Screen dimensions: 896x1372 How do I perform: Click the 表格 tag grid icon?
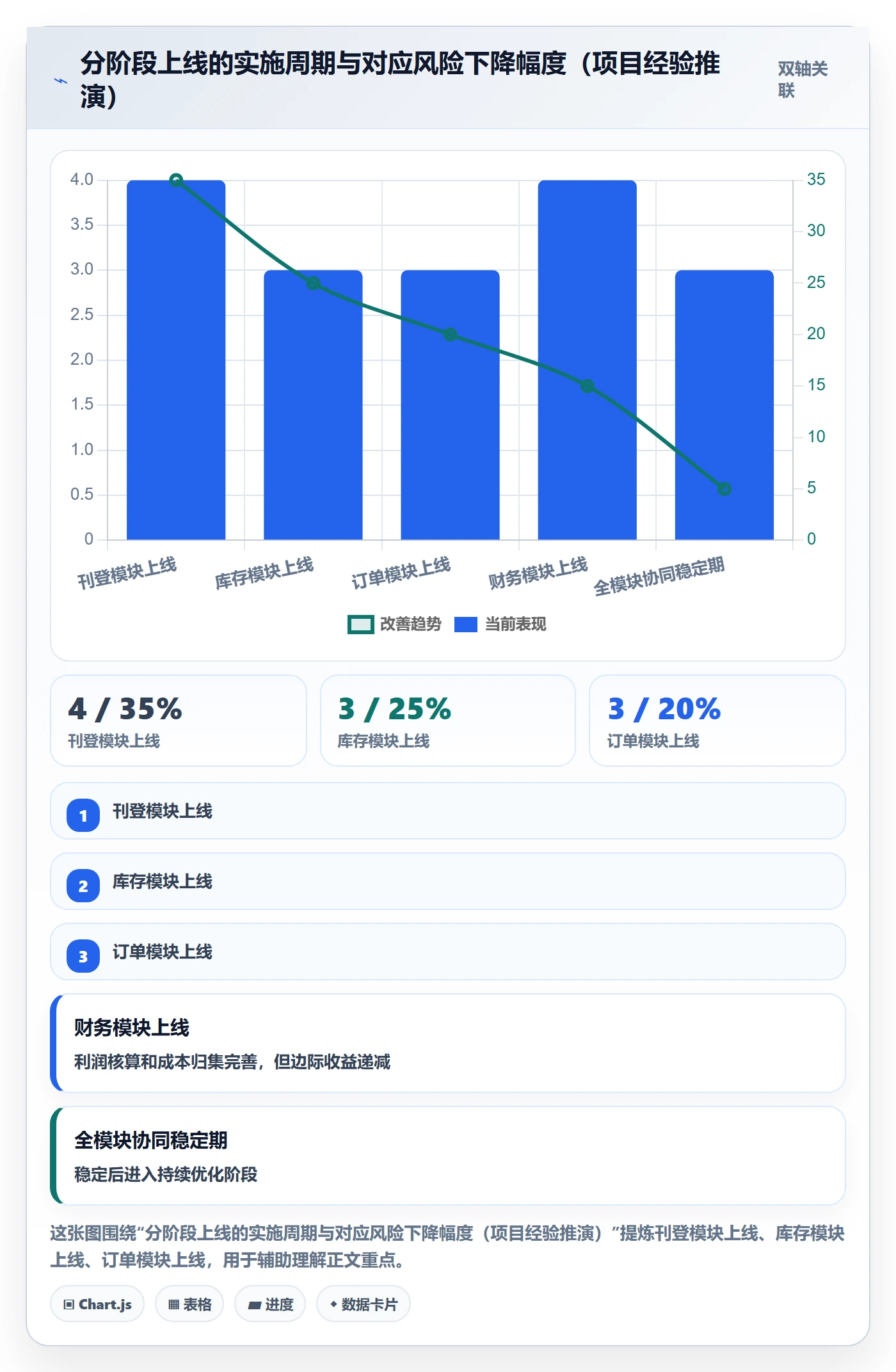pyautogui.click(x=173, y=1304)
